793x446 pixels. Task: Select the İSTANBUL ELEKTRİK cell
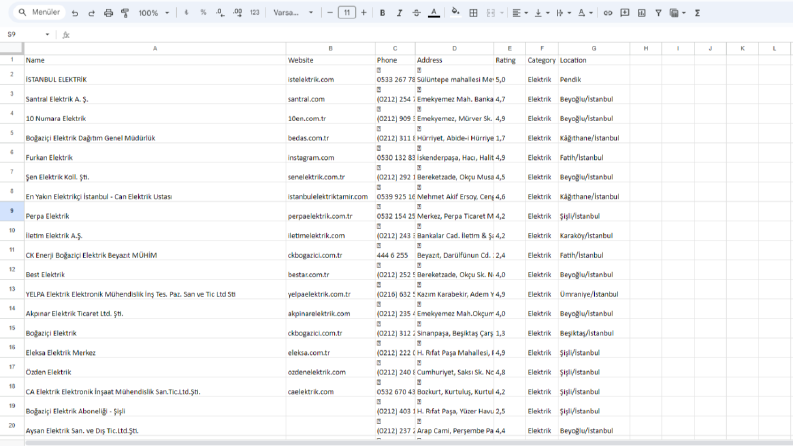[x=155, y=75]
